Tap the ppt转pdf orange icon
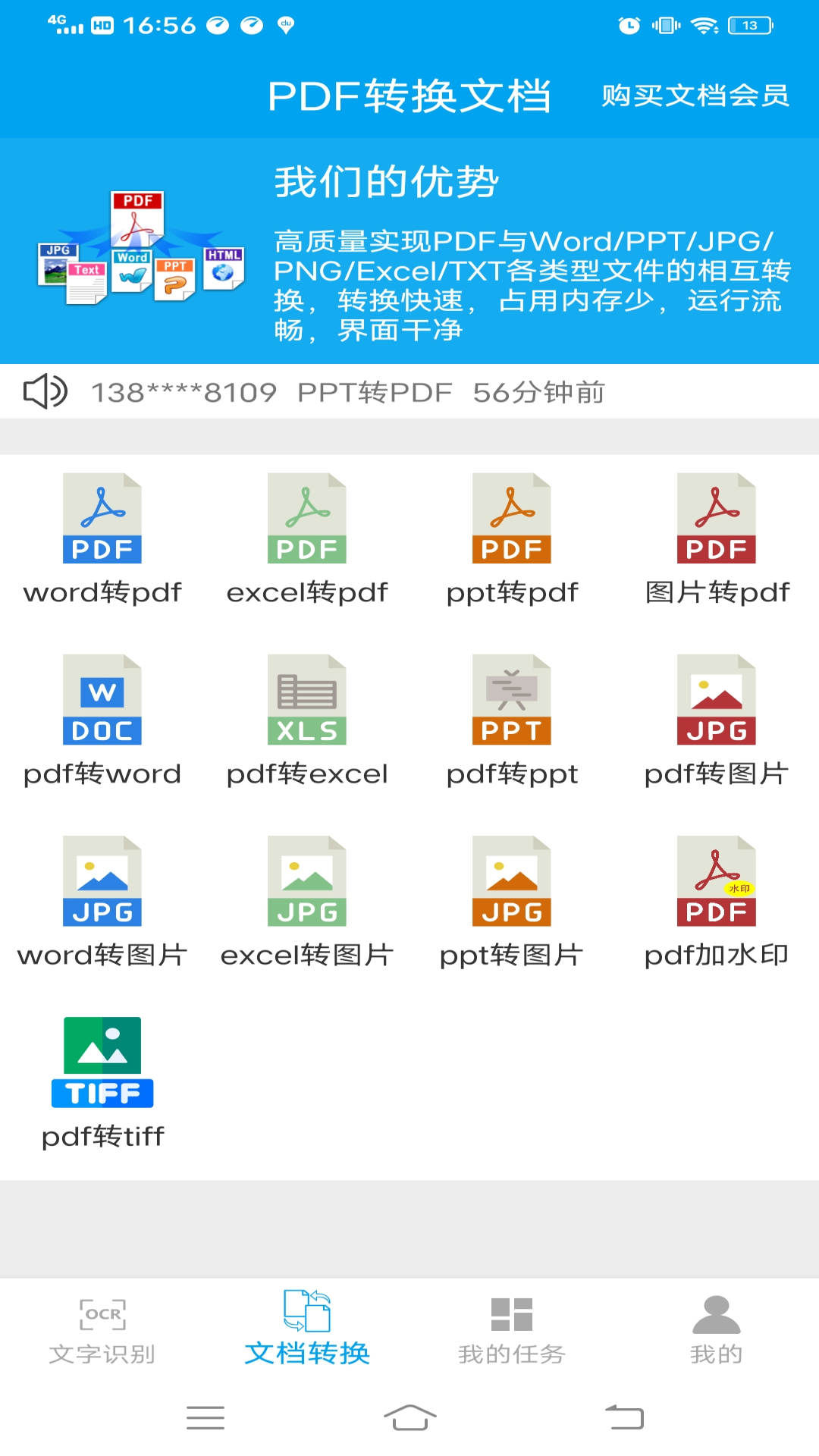 [512, 519]
